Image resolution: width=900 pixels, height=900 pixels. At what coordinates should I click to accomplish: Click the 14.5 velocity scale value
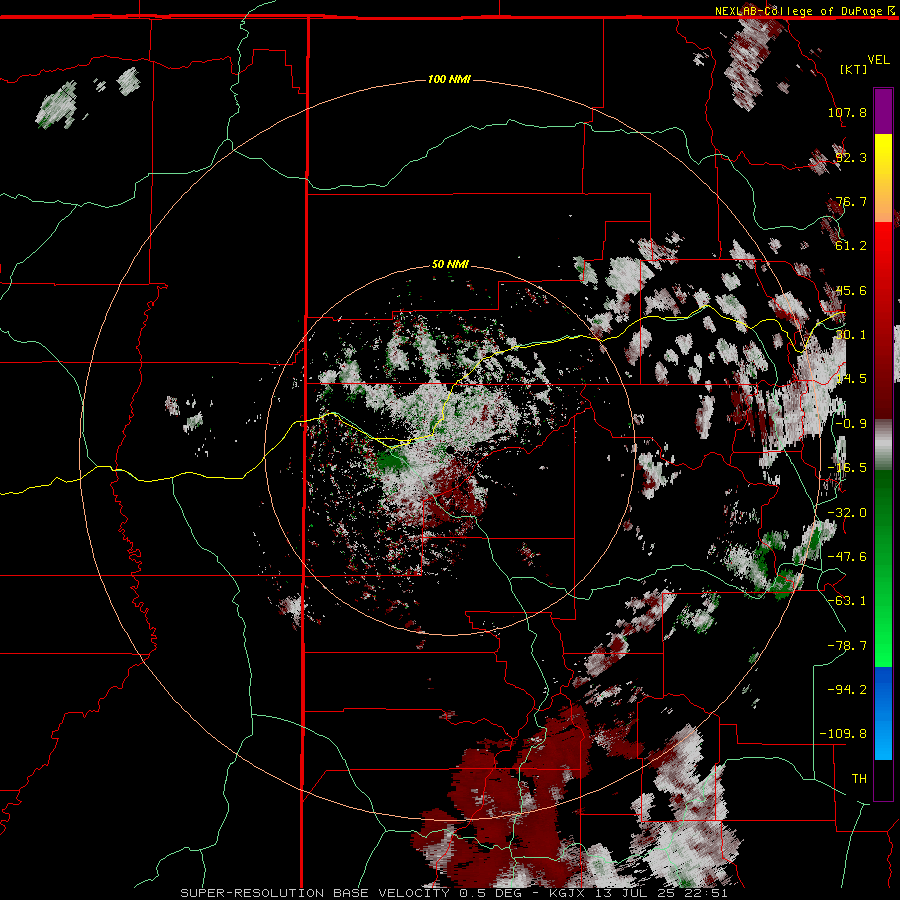click(x=851, y=379)
